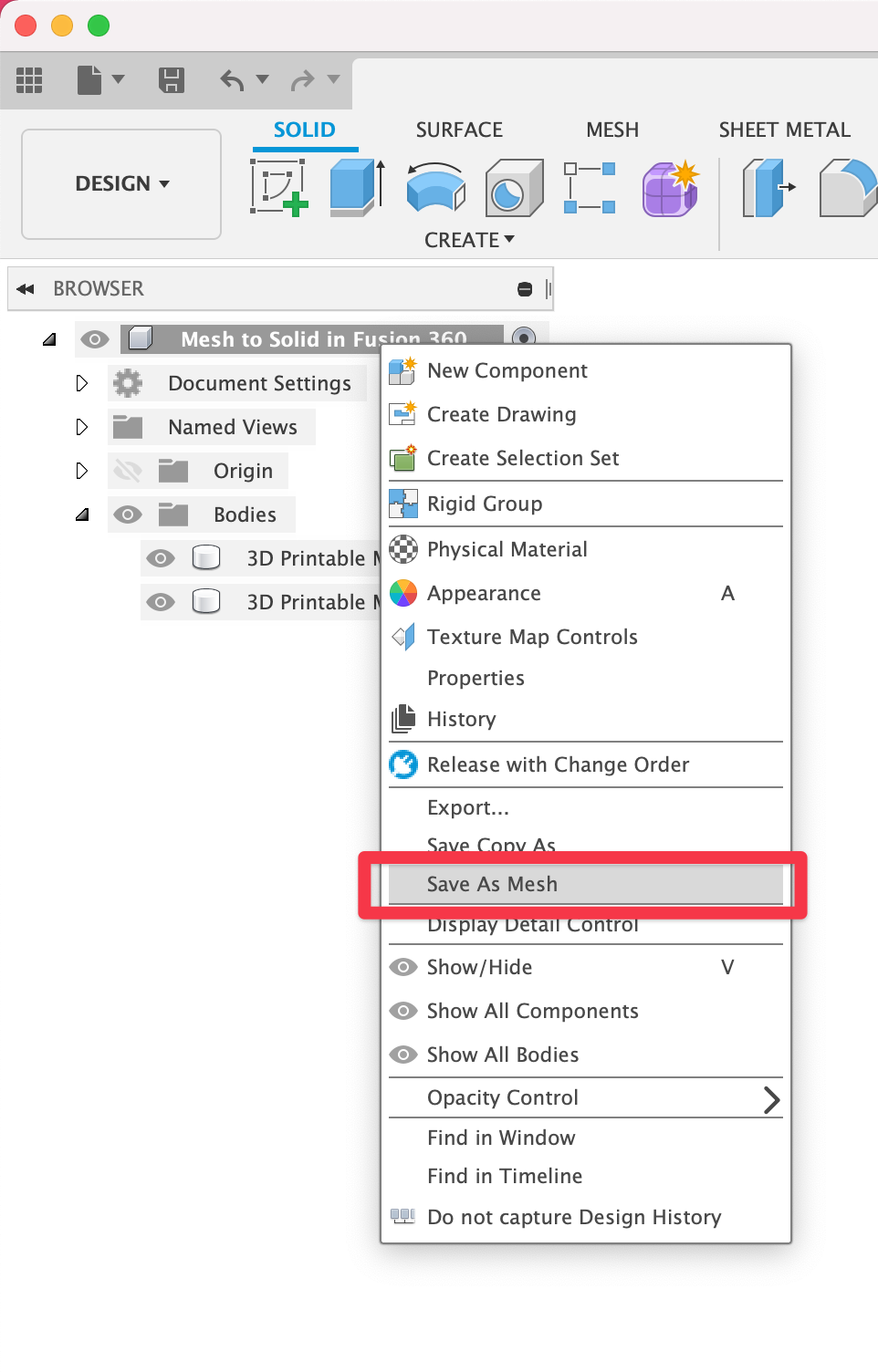Open the DESIGN workspace dropdown
This screenshot has width=878, height=1372.
pyautogui.click(x=121, y=184)
